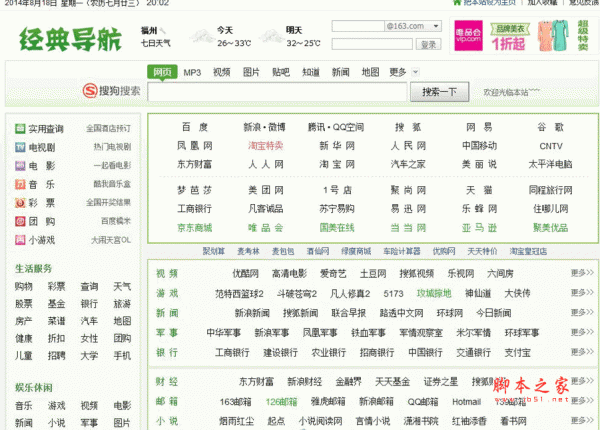Image resolution: width=600 pixels, height=430 pixels.
Task: Open the 七日天气 forecast link
Action: point(156,43)
